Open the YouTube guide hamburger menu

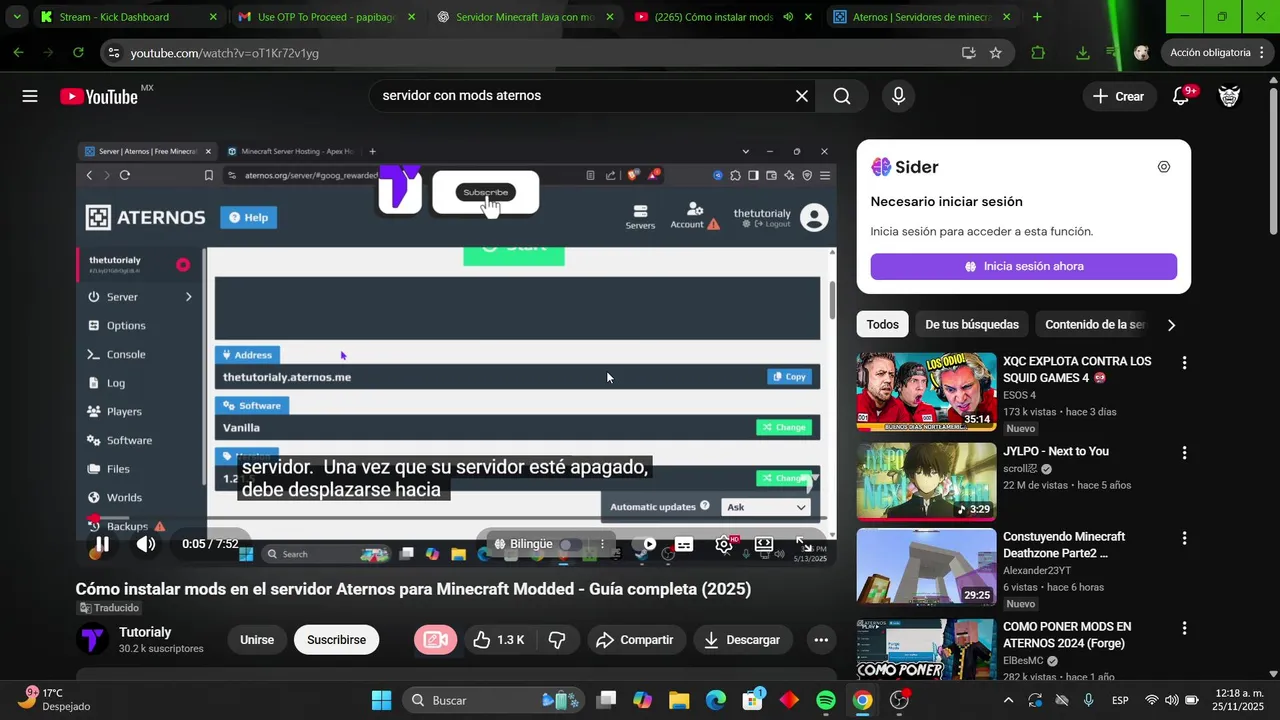30,96
